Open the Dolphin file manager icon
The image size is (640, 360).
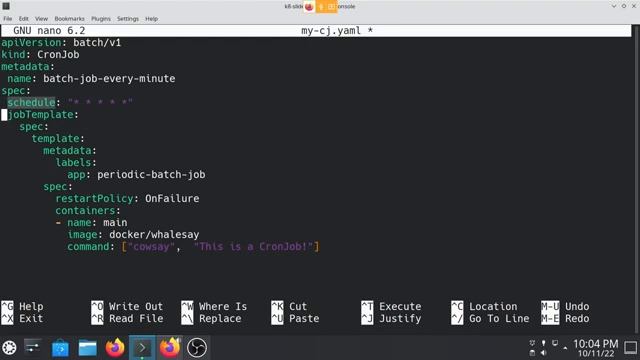coord(87,348)
